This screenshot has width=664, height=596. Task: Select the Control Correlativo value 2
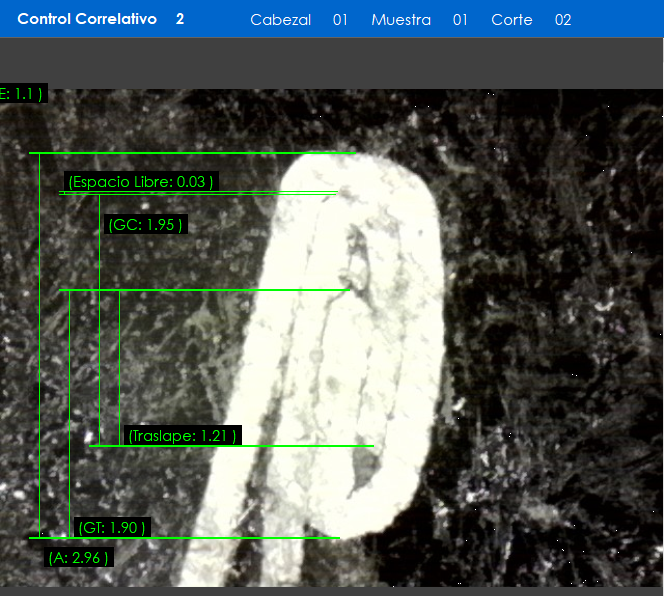180,19
